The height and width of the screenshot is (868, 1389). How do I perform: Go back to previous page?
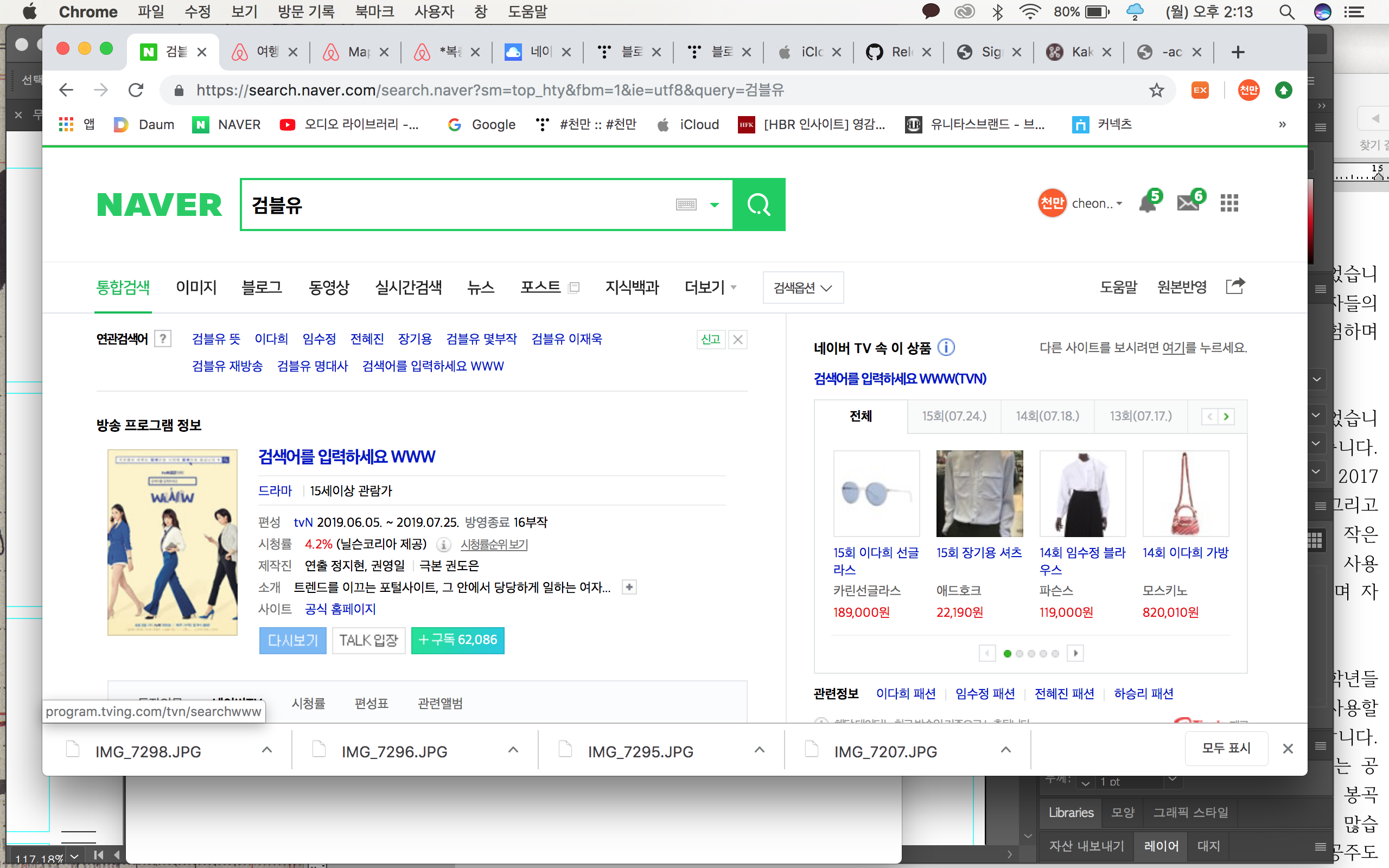(x=66, y=90)
